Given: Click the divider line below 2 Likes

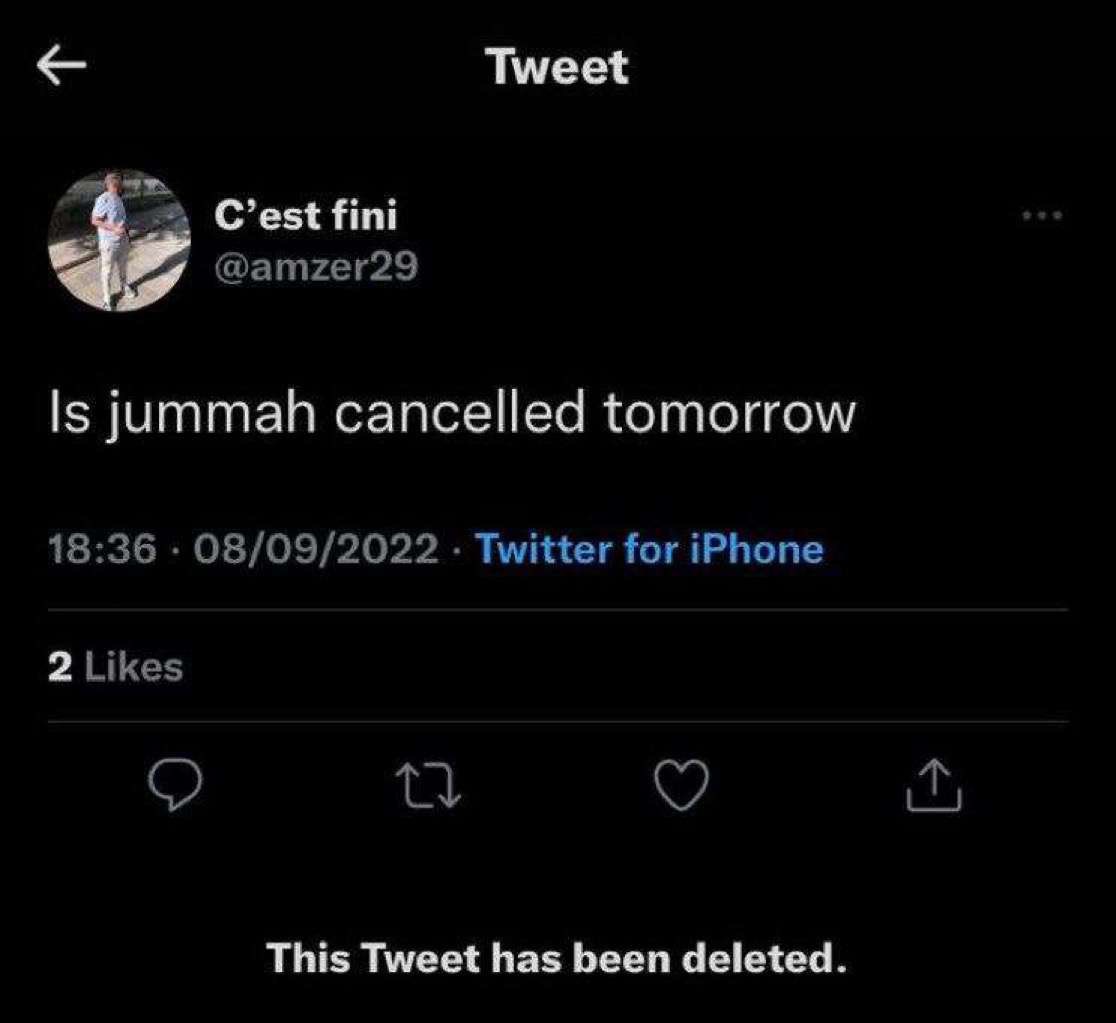Looking at the screenshot, I should coord(558,721).
